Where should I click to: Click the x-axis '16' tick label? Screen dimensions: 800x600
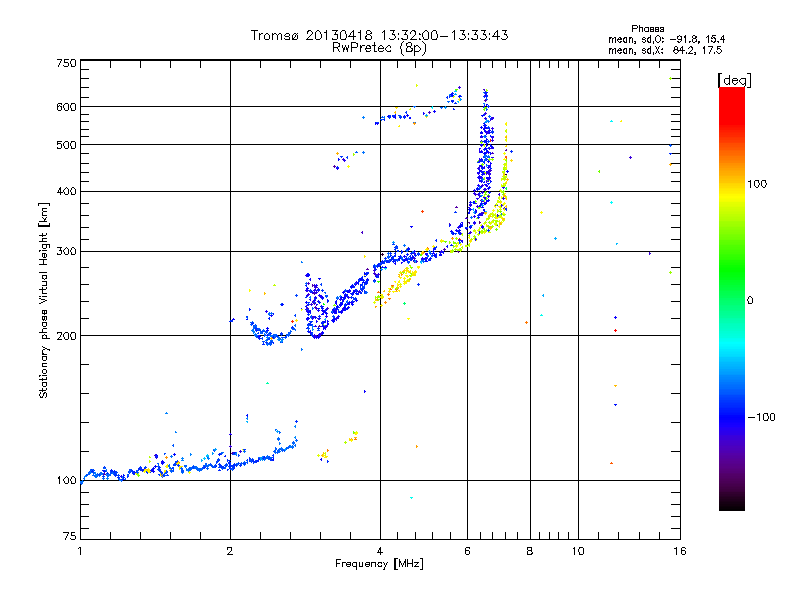pos(680,551)
